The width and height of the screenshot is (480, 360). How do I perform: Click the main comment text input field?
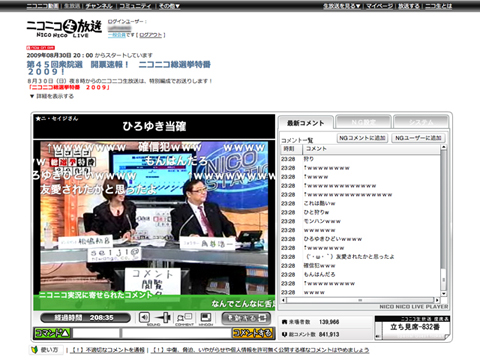(176, 333)
